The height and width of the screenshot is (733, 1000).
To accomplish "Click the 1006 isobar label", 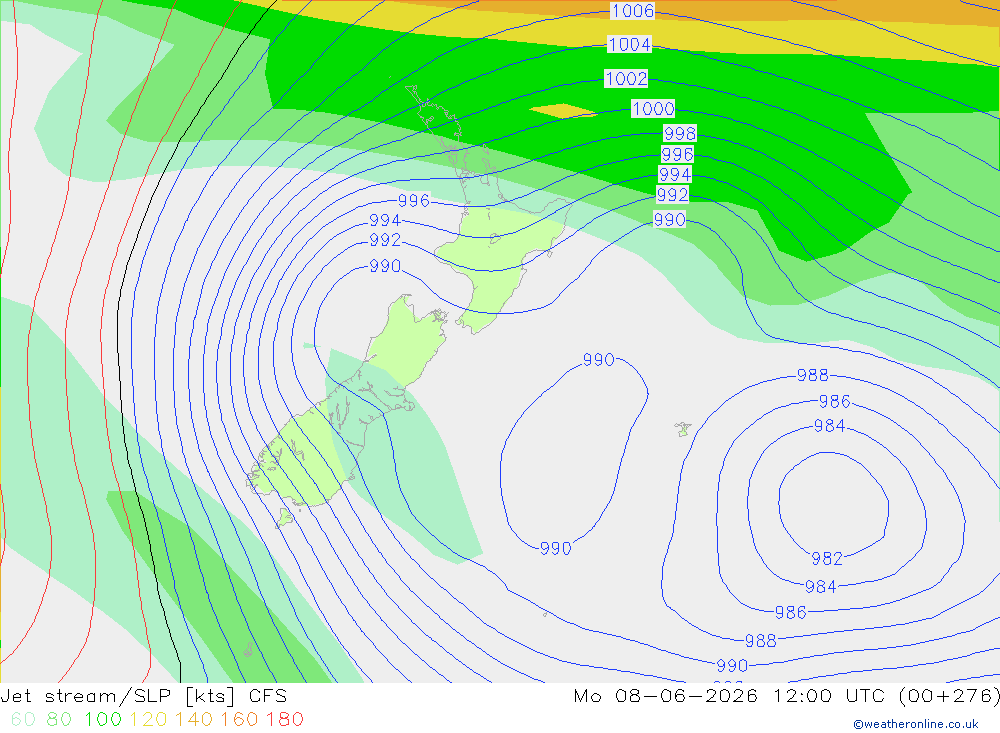I will [x=633, y=11].
